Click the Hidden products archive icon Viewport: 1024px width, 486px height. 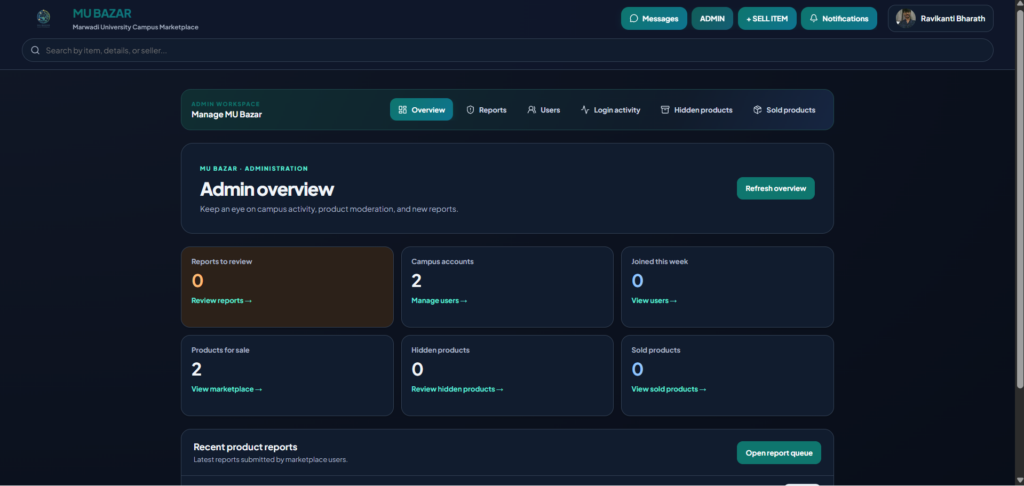pos(665,110)
